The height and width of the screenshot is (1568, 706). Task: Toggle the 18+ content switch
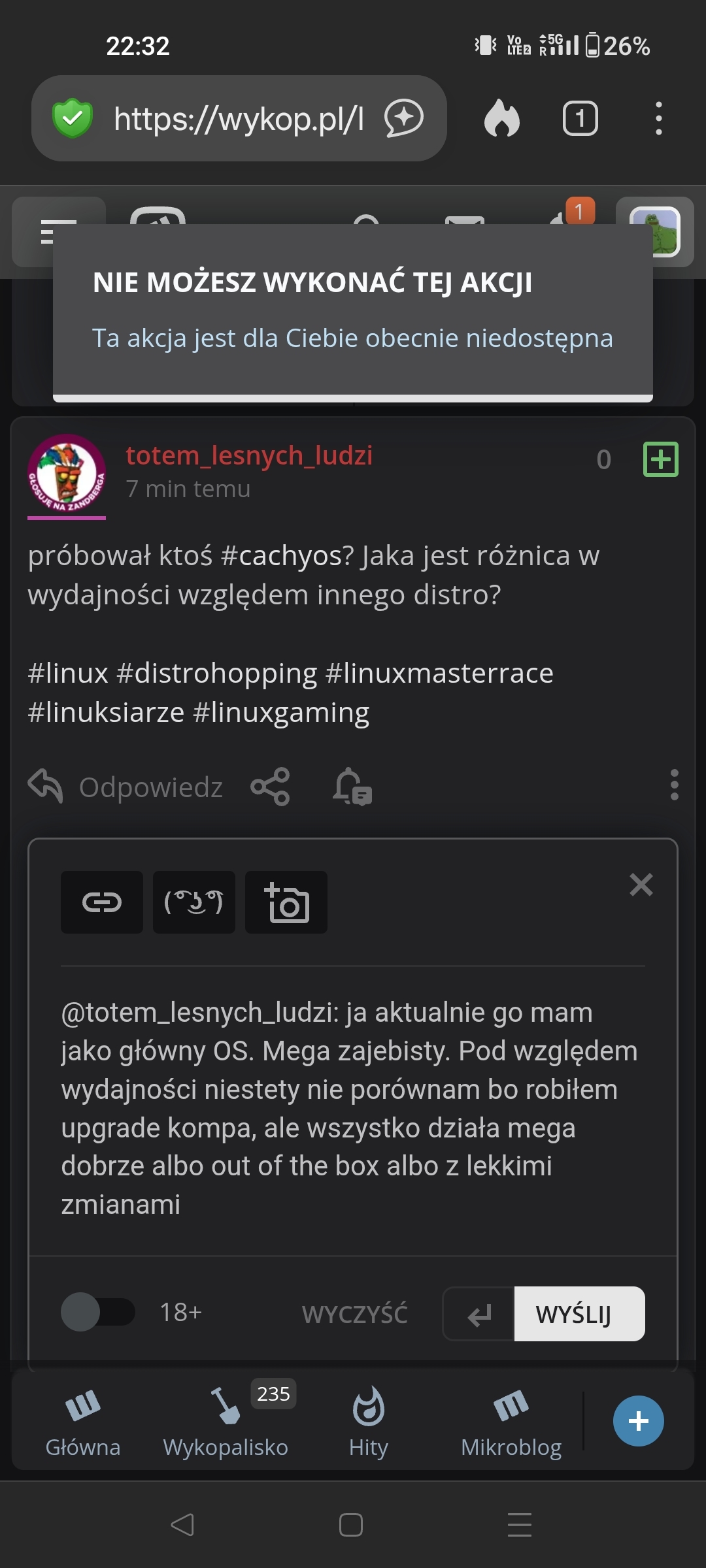pyautogui.click(x=98, y=1312)
